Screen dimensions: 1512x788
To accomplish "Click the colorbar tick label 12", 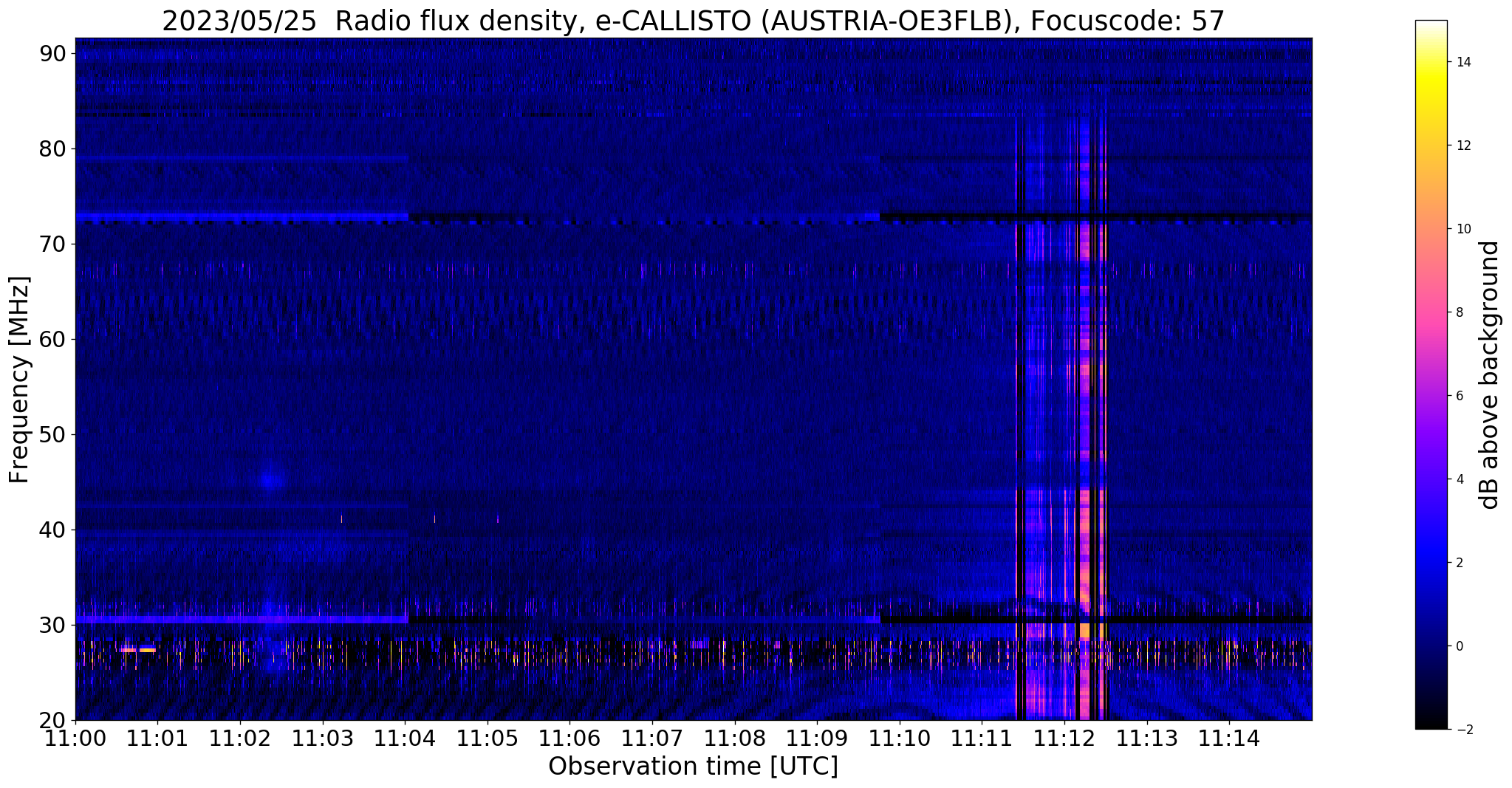I will click(x=1463, y=145).
